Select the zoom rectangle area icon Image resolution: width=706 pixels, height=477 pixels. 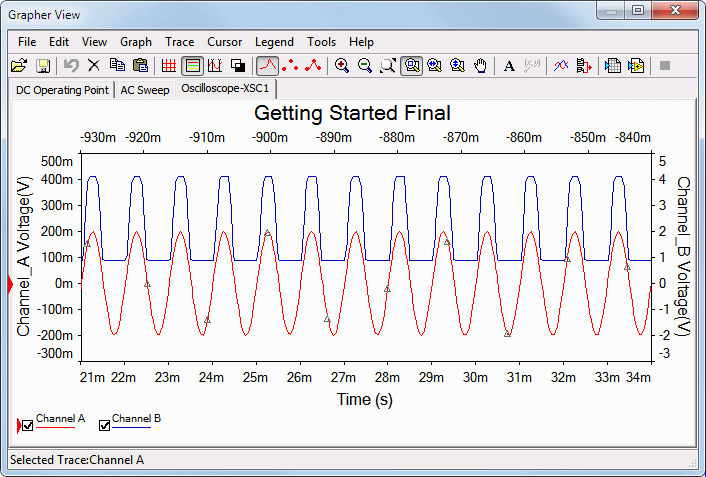(x=412, y=66)
